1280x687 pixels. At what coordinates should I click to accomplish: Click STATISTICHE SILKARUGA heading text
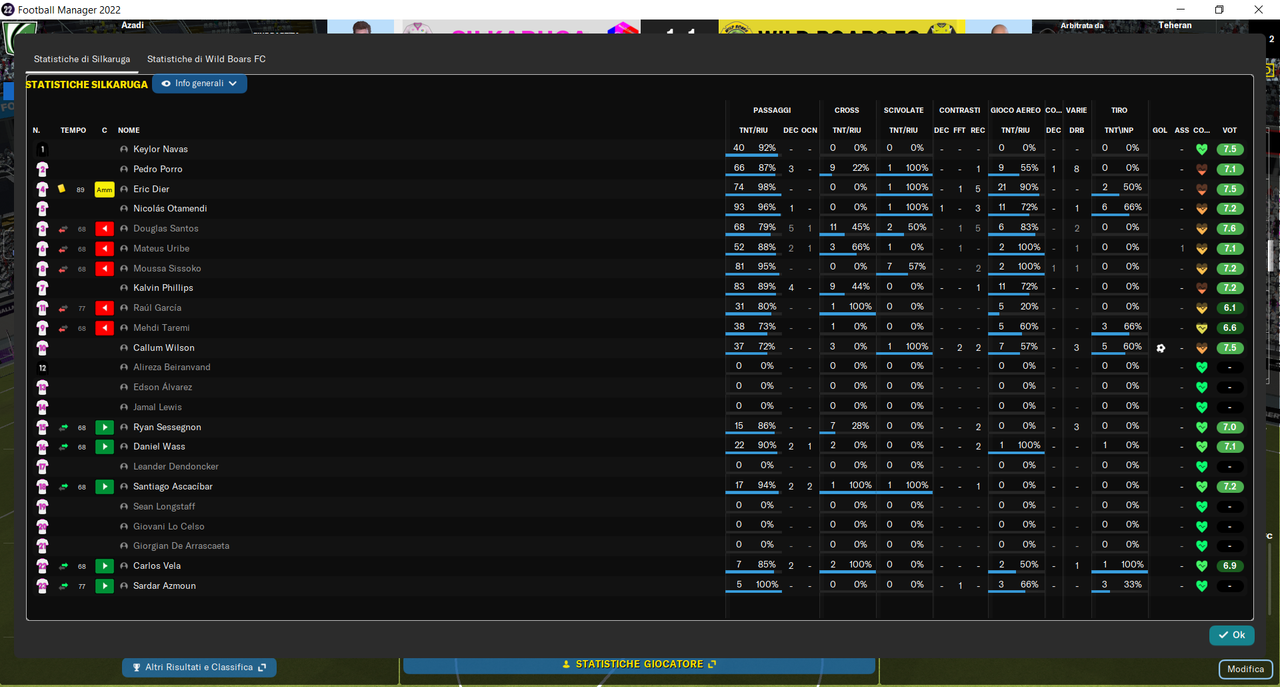click(x=87, y=85)
